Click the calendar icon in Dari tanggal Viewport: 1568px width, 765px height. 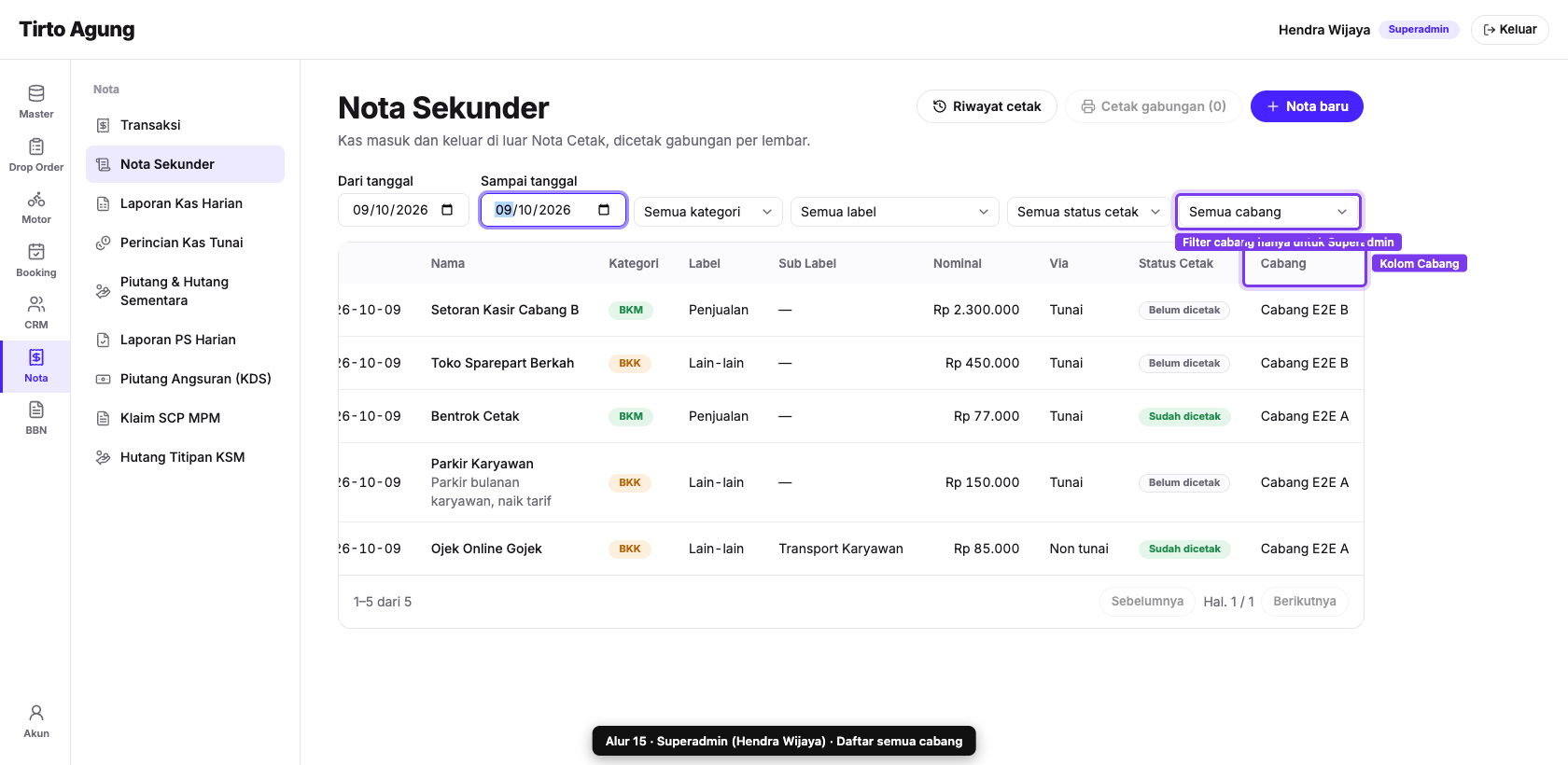click(447, 210)
